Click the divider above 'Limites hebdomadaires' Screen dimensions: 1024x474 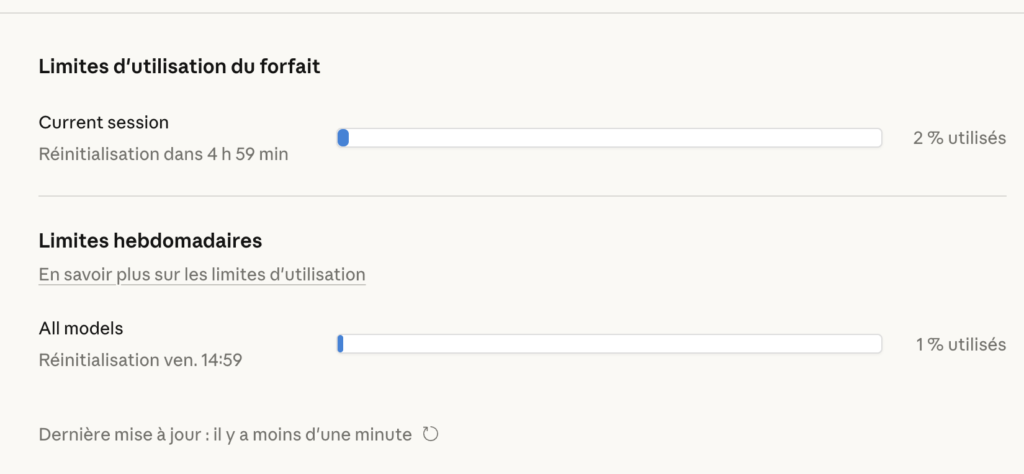522,197
